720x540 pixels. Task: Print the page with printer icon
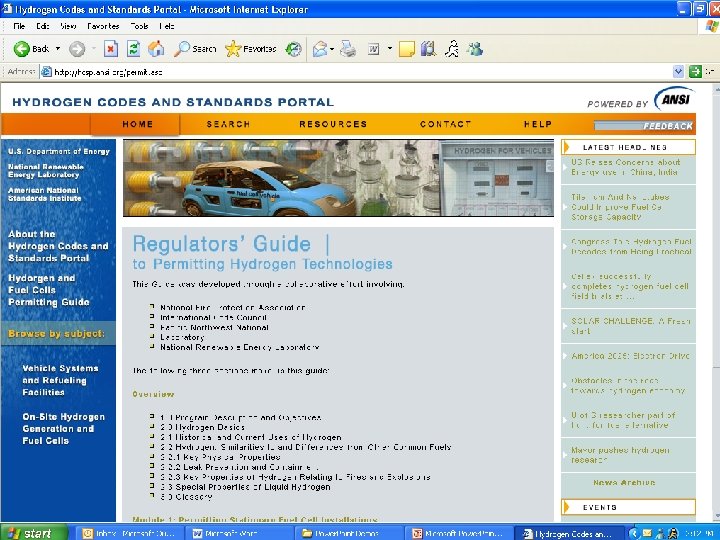click(x=348, y=49)
